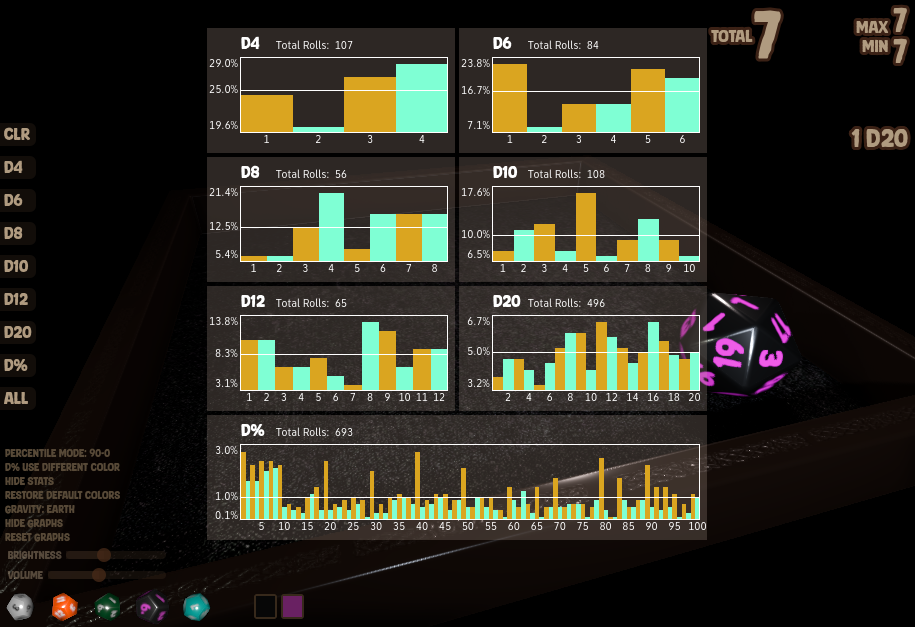Select the orange dice skin icon
Image resolution: width=915 pixels, height=627 pixels.
[64, 606]
